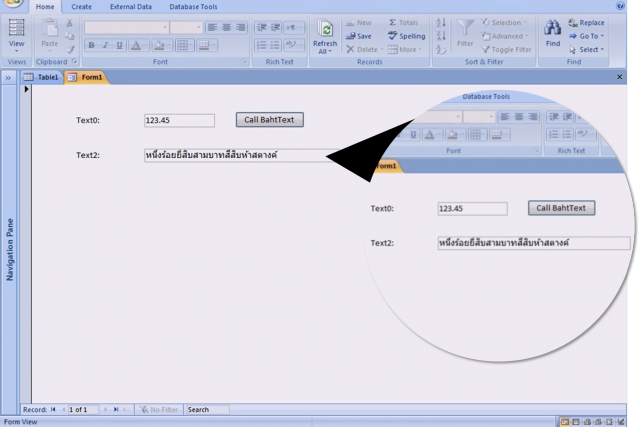Go to first record in navigator
Viewport: 640px width, 427px height.
(x=53, y=409)
